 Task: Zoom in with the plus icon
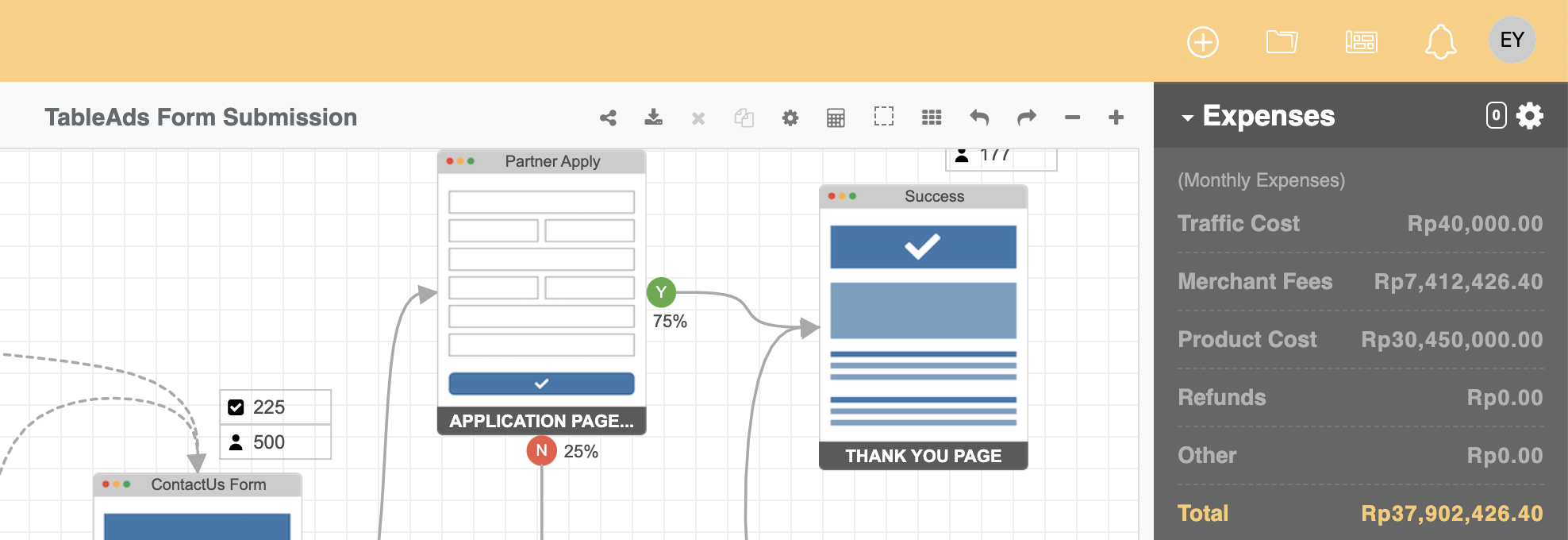click(x=1116, y=118)
